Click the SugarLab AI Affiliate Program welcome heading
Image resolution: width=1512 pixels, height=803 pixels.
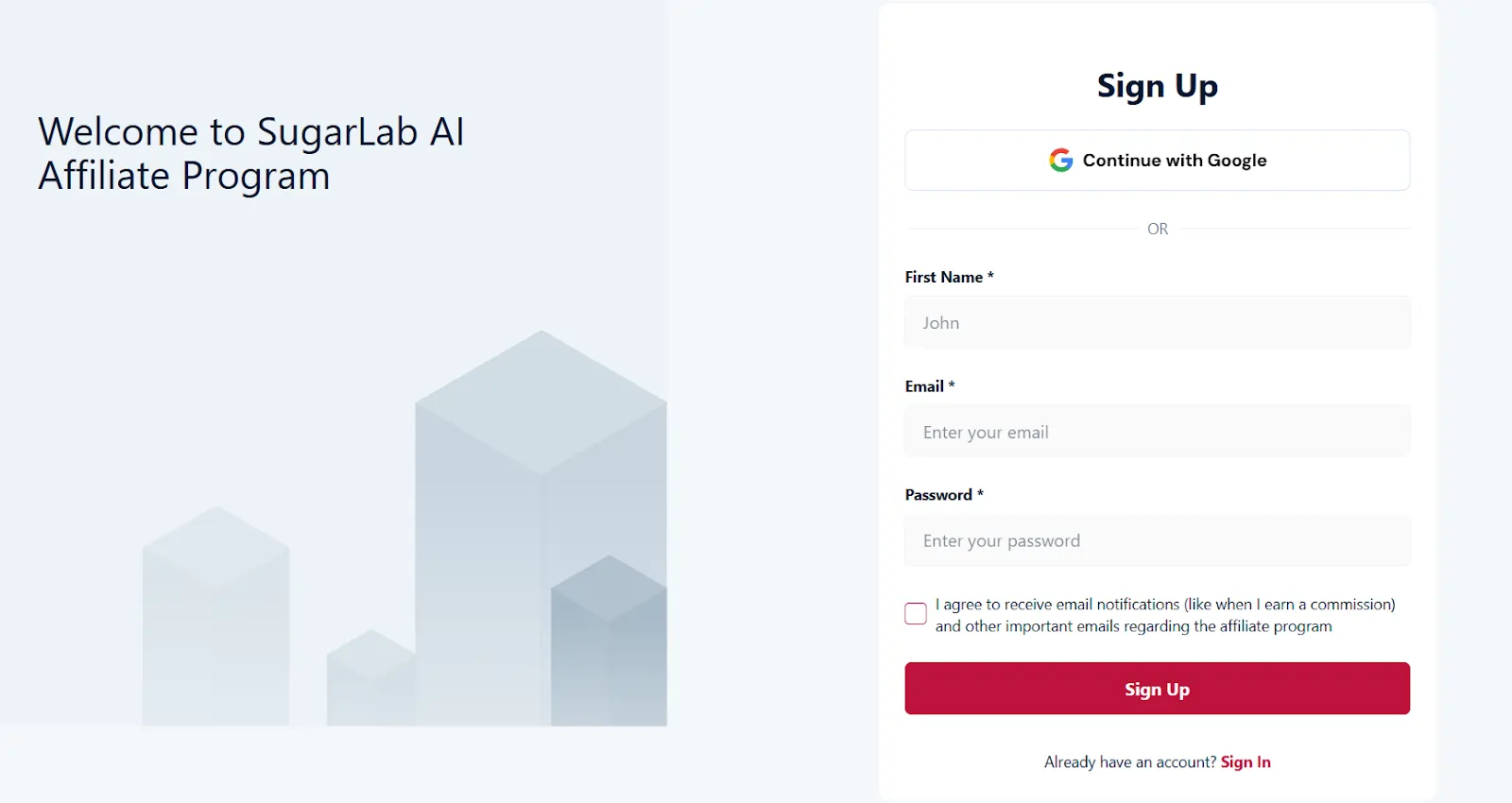click(x=250, y=153)
